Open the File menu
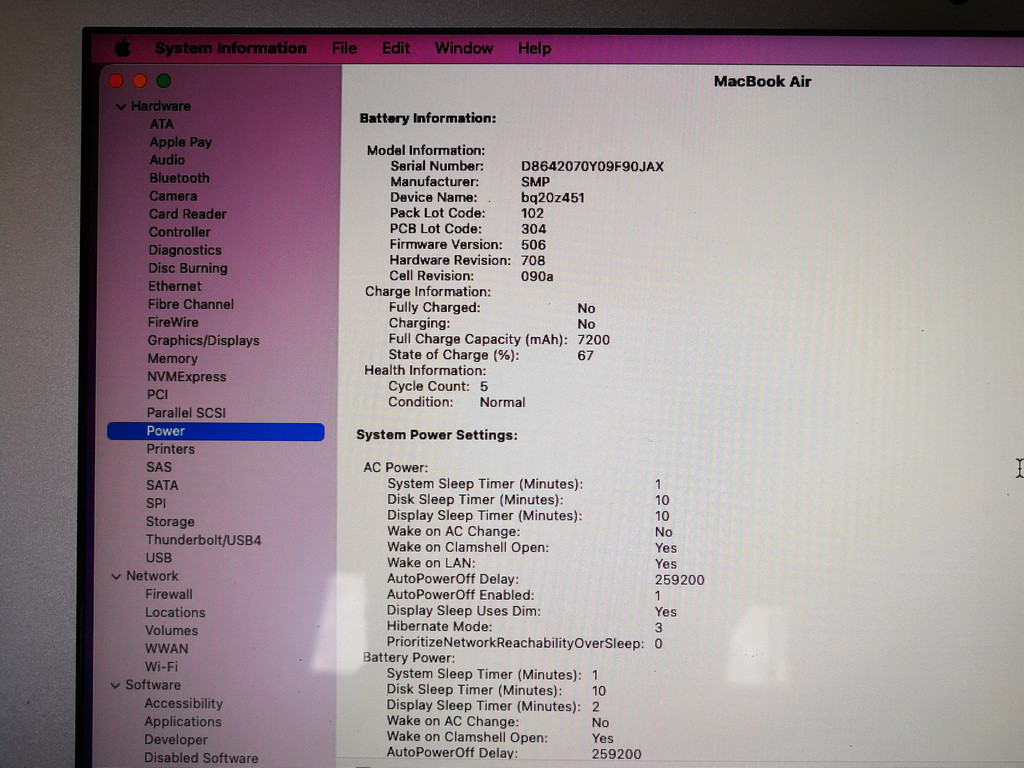The image size is (1024, 768). [344, 48]
